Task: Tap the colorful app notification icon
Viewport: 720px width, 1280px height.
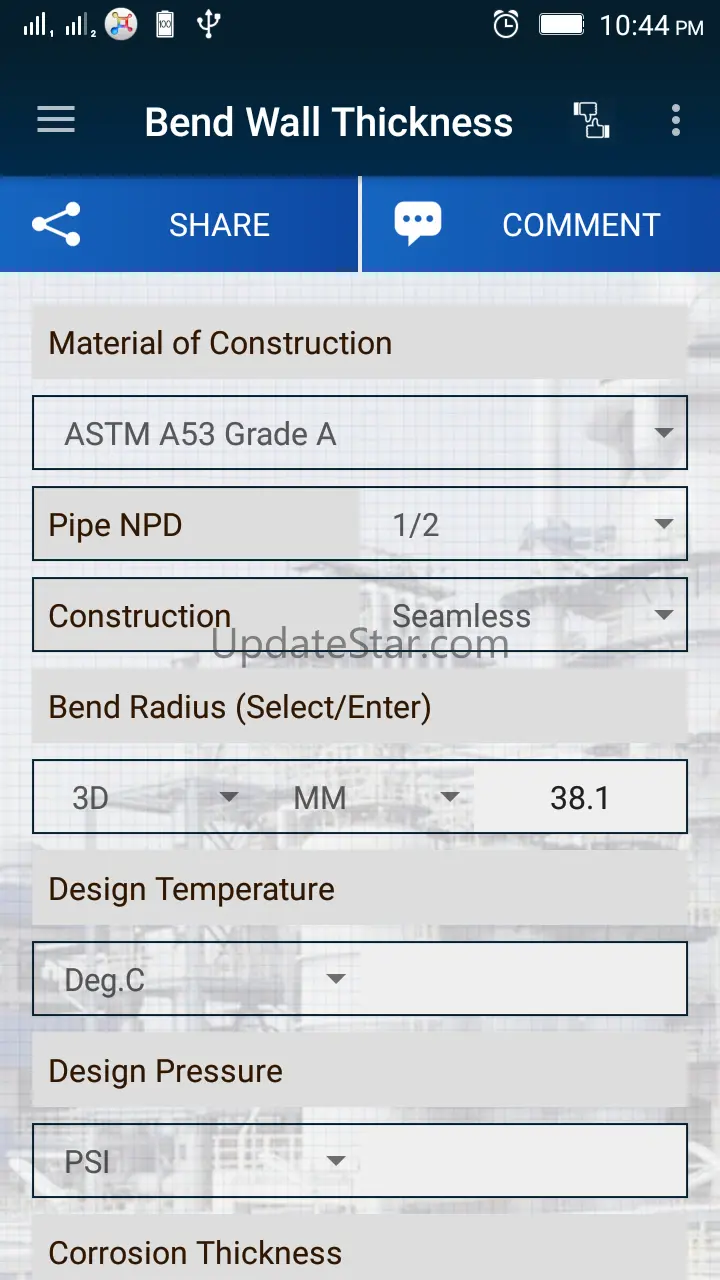Action: [x=121, y=25]
